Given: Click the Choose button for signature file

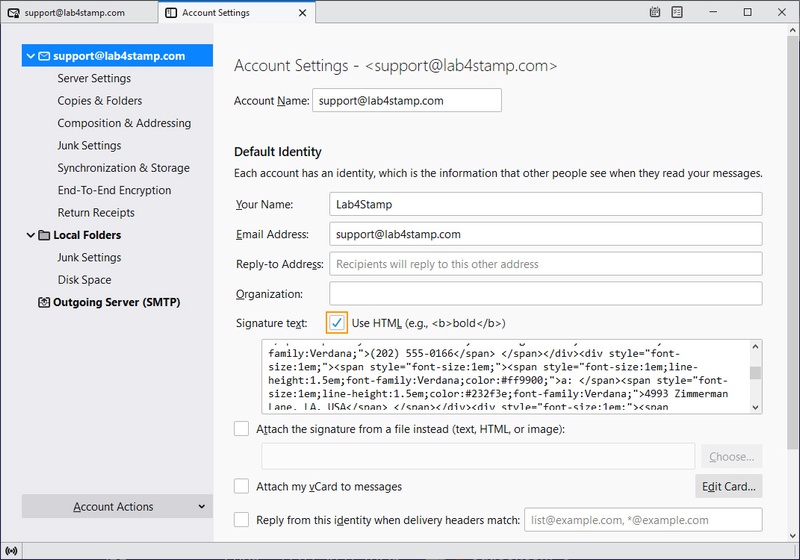Looking at the screenshot, I should click(732, 456).
